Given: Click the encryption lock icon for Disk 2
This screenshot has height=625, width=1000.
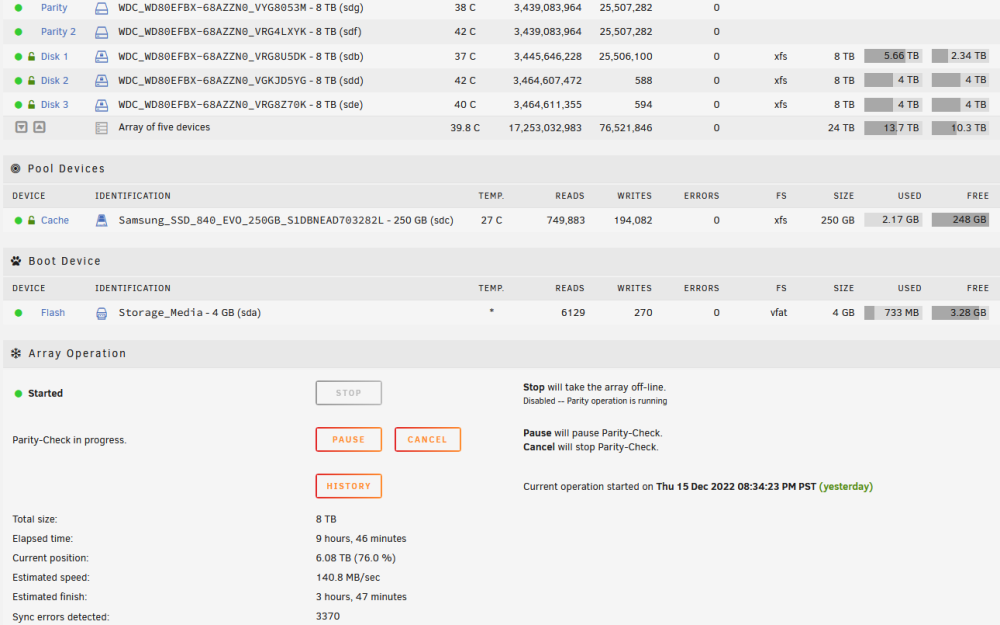Looking at the screenshot, I should coord(31,81).
